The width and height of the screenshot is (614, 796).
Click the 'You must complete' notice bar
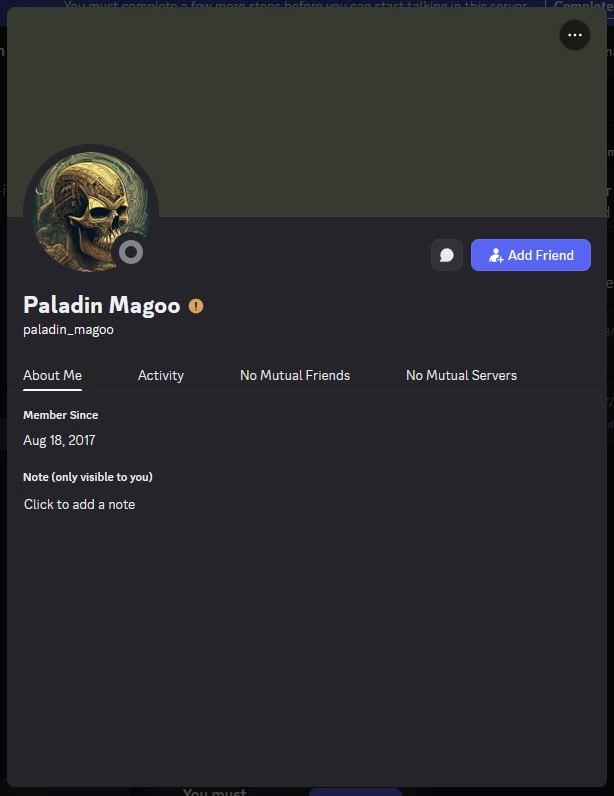295,4
